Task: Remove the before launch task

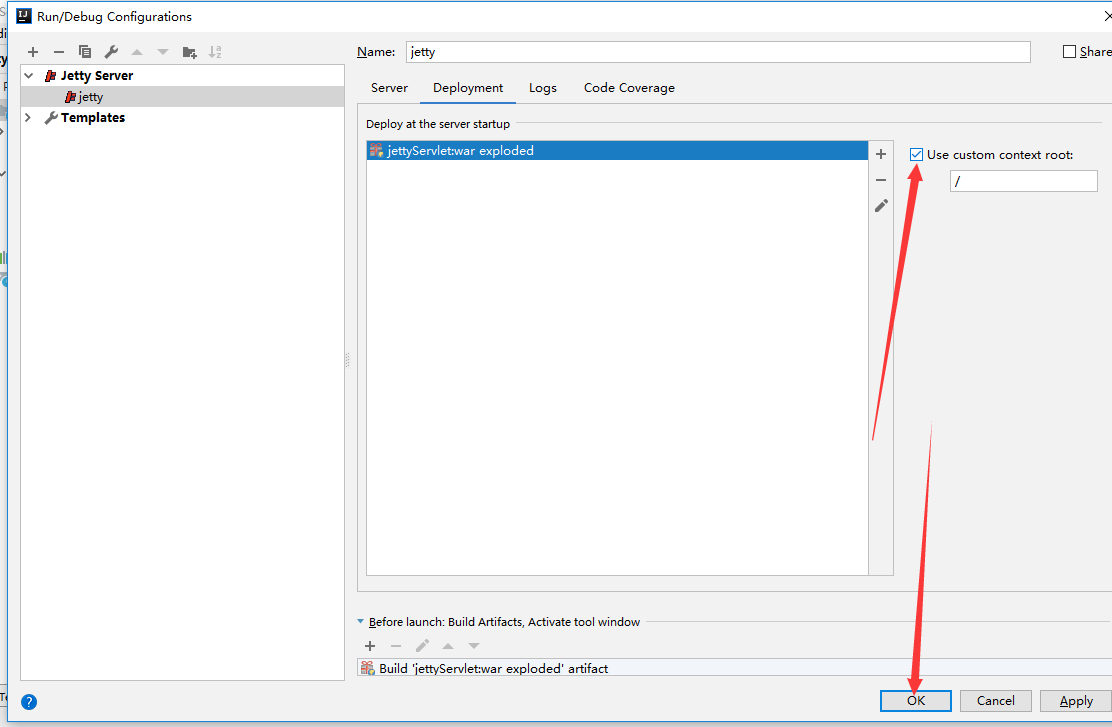Action: pyautogui.click(x=396, y=645)
